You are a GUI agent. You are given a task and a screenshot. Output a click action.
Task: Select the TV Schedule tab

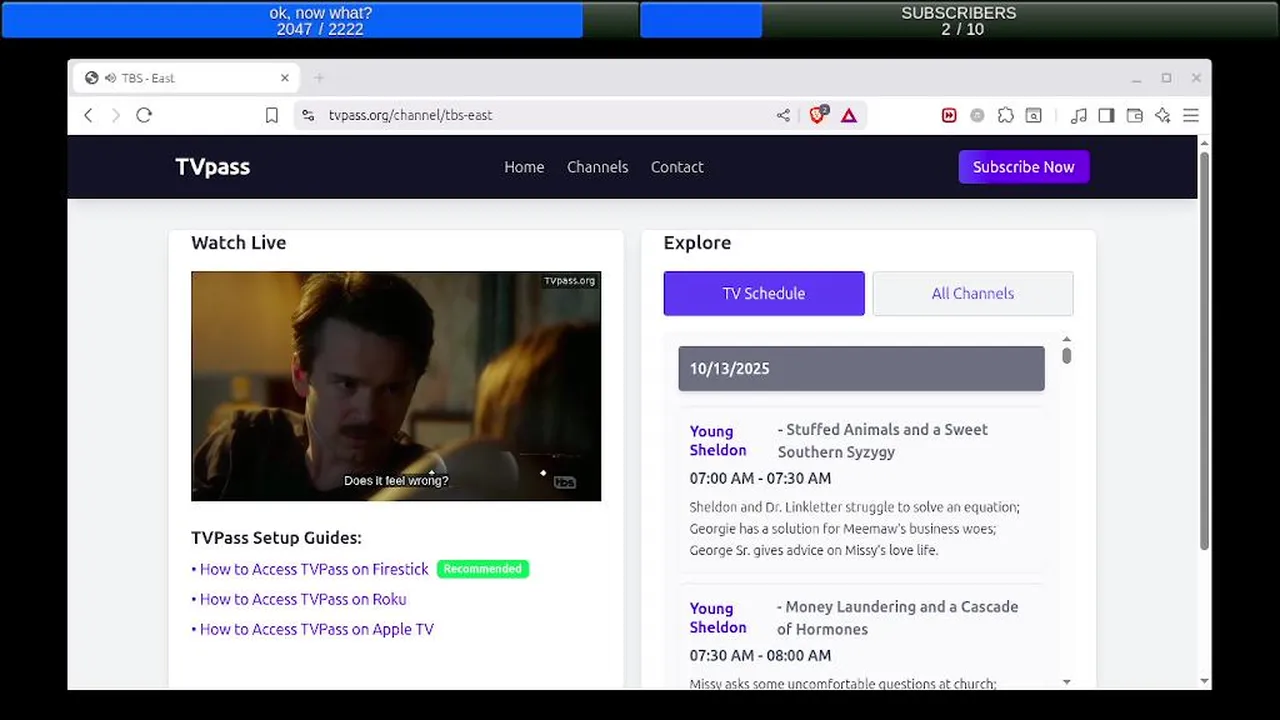click(x=764, y=293)
